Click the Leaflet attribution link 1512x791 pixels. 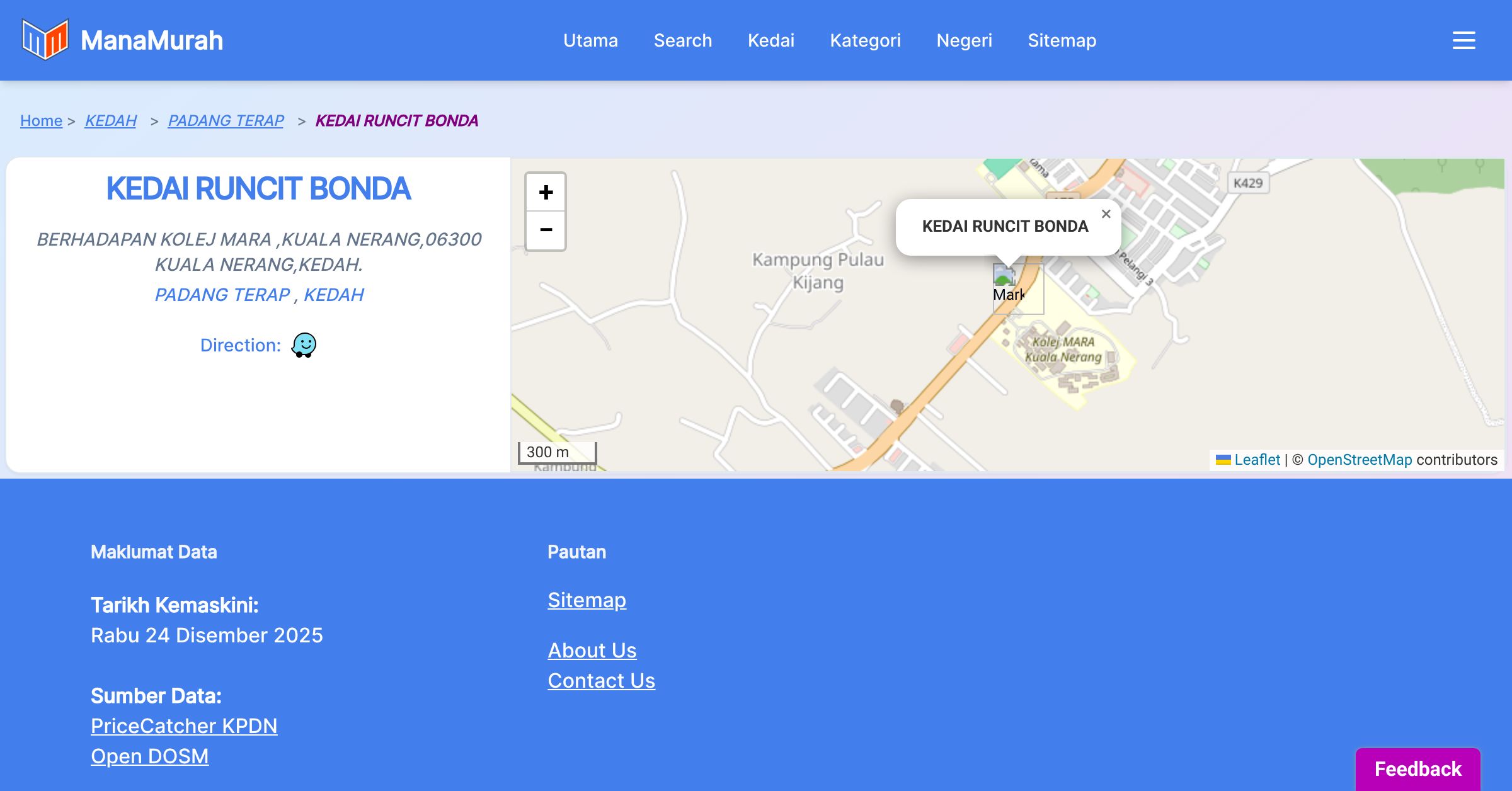pyautogui.click(x=1257, y=460)
